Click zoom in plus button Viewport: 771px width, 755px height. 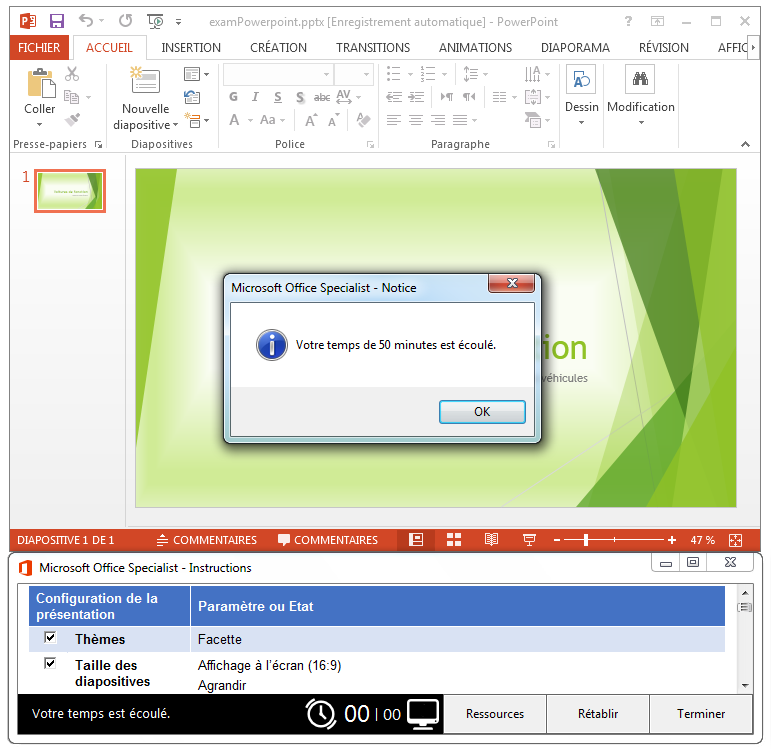pos(672,540)
